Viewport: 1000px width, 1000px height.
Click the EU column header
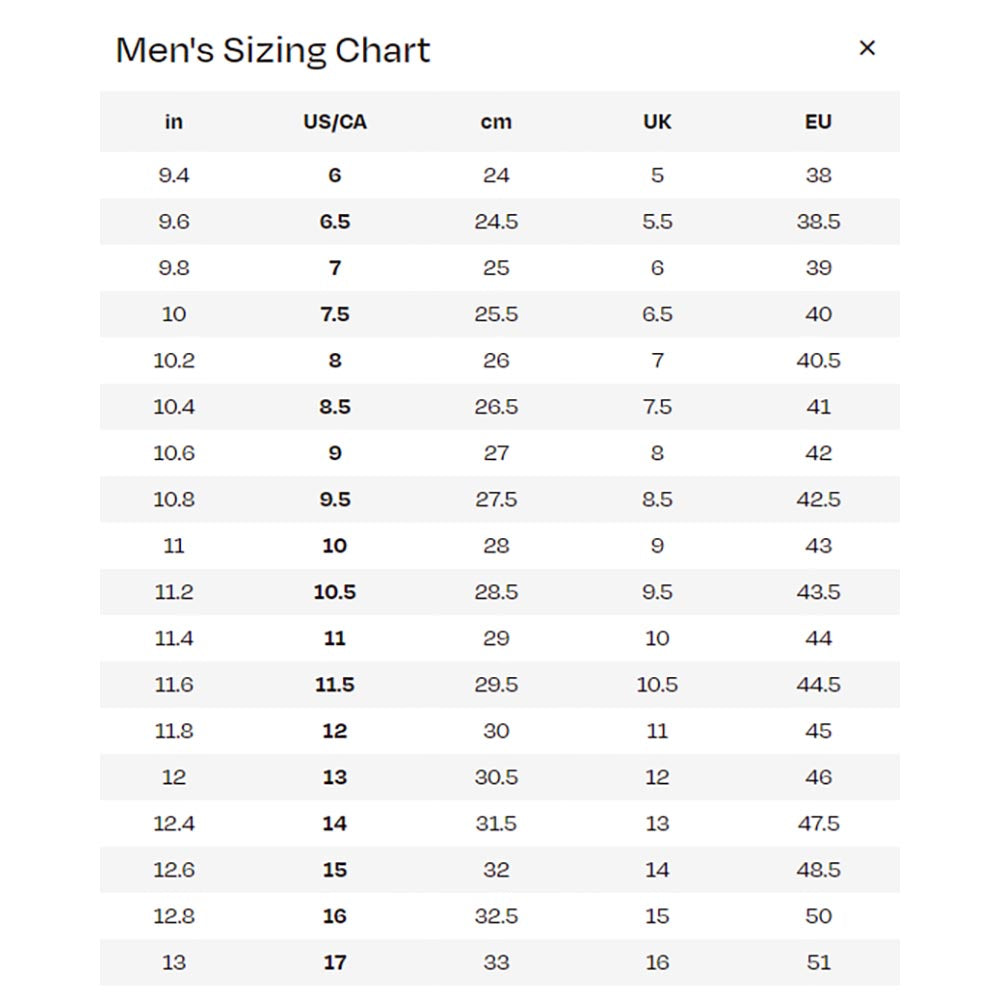(x=818, y=122)
